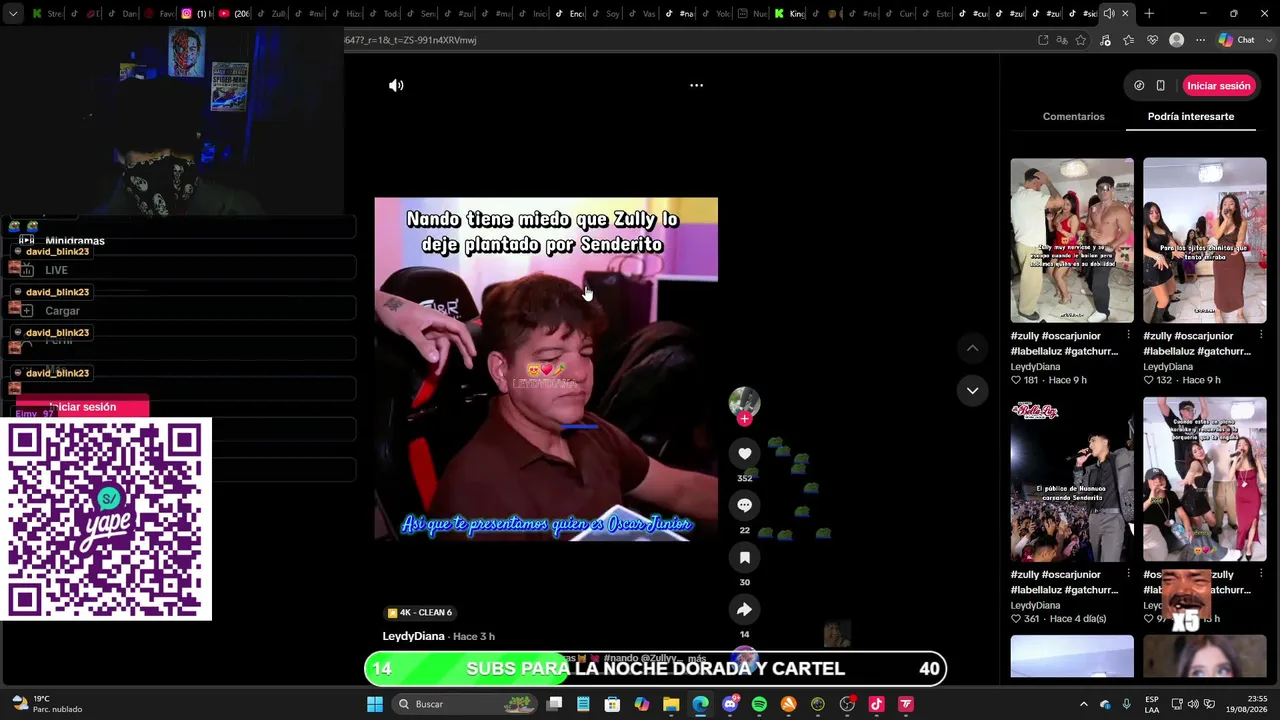Open the video's three-dot options menu
Image resolution: width=1280 pixels, height=720 pixels.
click(x=696, y=86)
